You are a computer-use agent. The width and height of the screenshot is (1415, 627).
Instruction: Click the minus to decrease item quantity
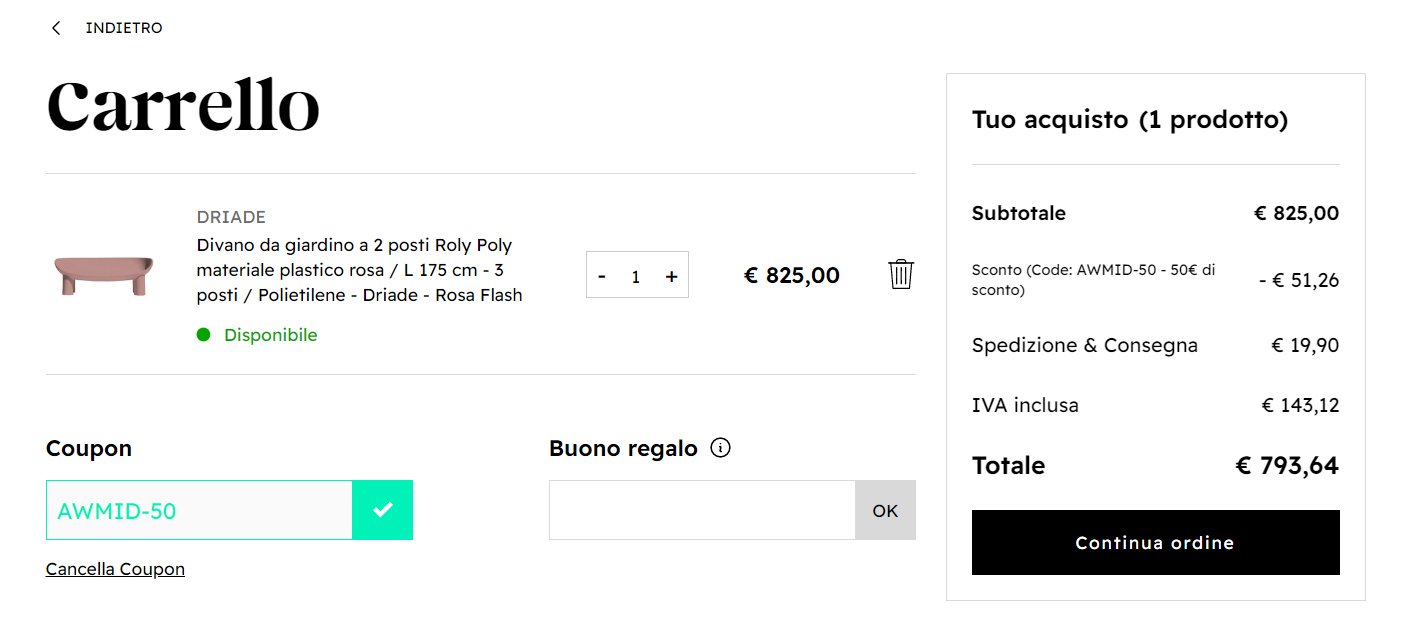604,275
